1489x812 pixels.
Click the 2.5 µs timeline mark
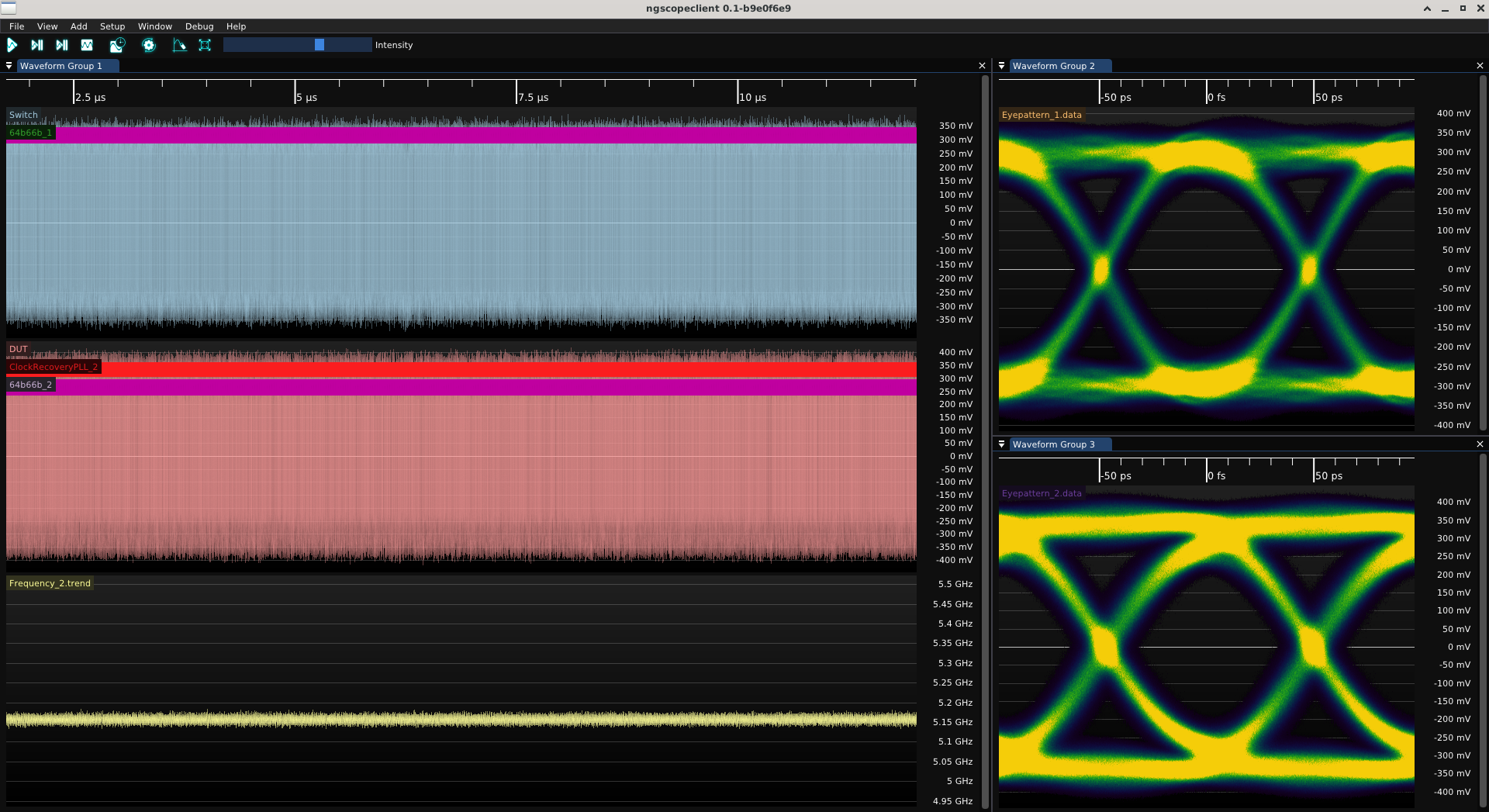click(91, 98)
